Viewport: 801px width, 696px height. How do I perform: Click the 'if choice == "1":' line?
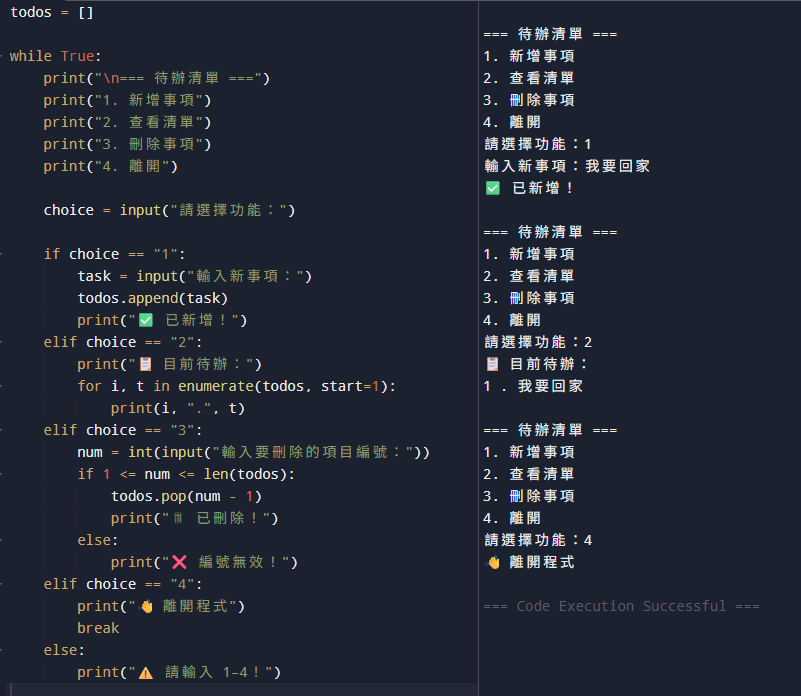pos(114,254)
